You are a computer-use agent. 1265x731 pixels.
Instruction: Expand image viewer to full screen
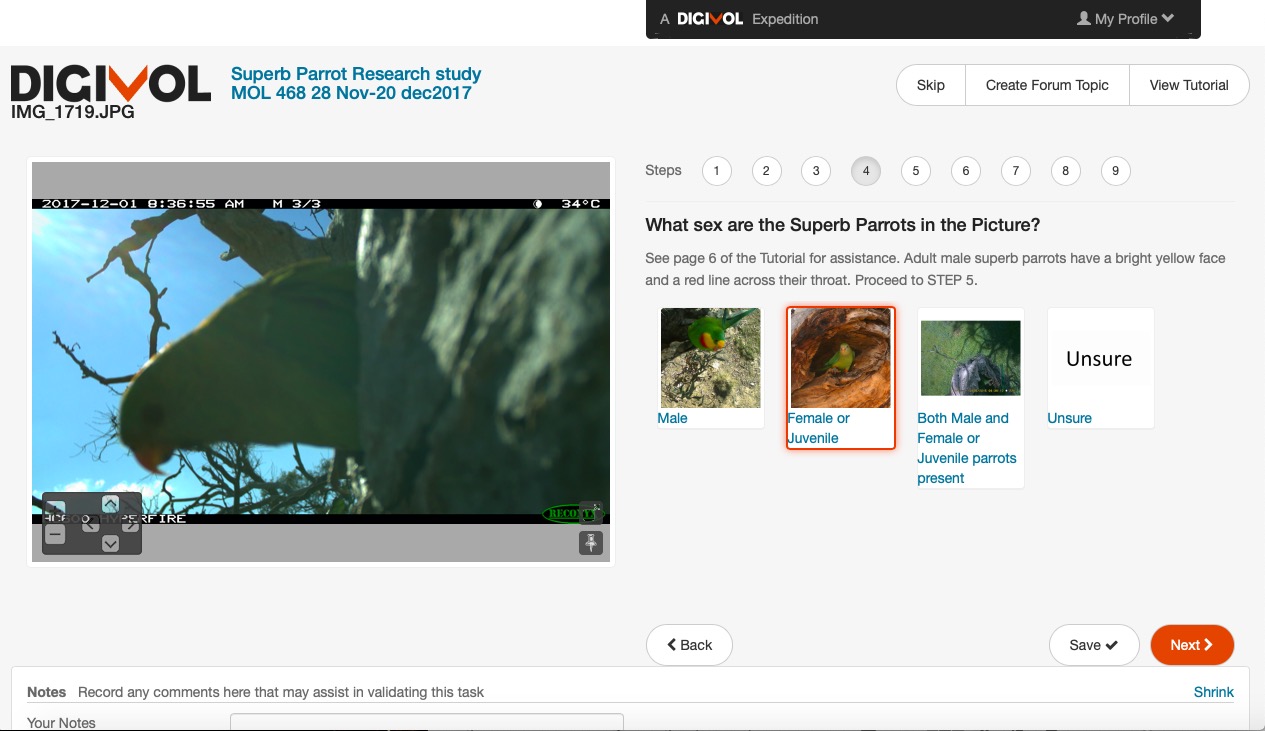click(591, 512)
